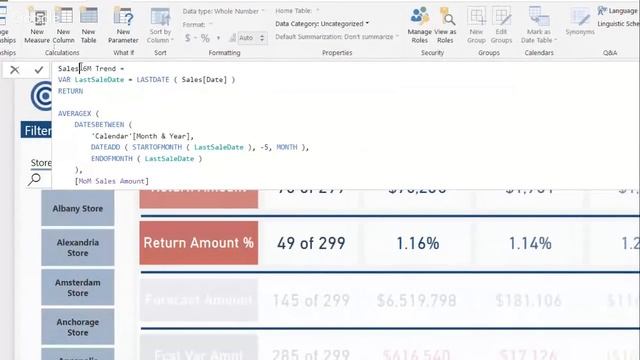This screenshot has height=360, width=640.
Task: Expand Data Category Uncategorized dropdown
Action: point(322,24)
